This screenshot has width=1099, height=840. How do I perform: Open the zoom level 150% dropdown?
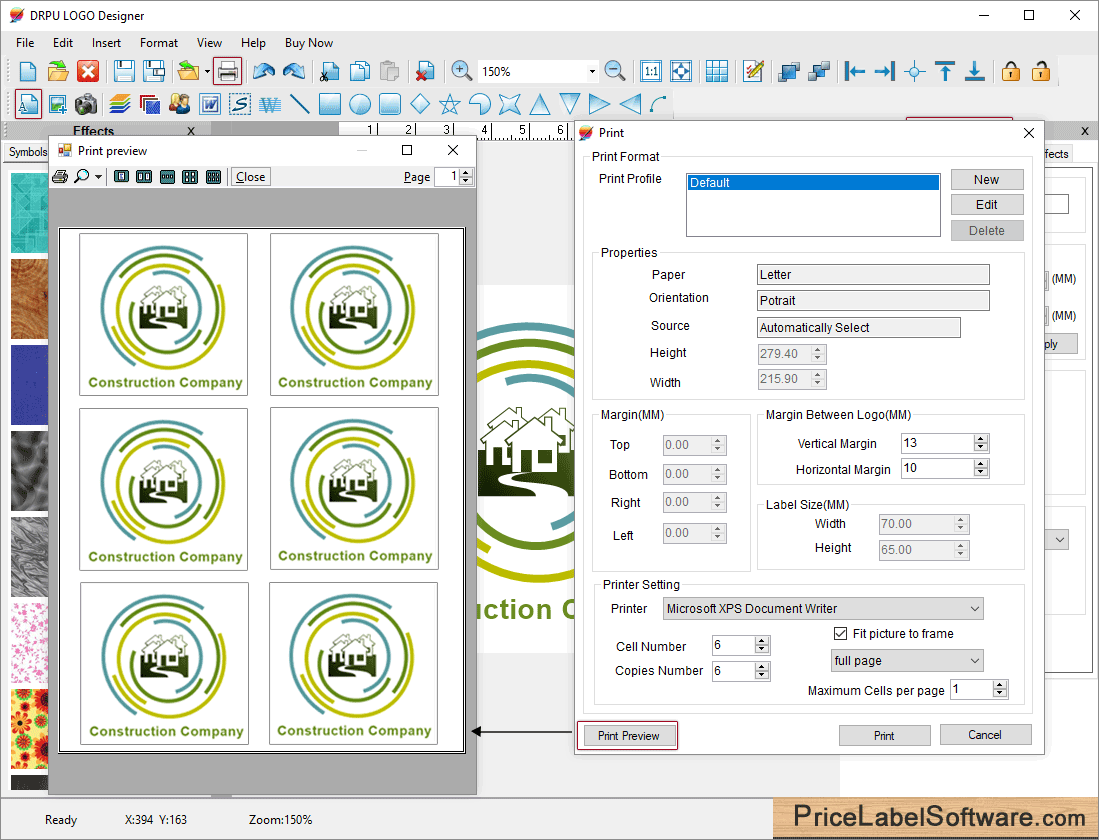tap(592, 72)
